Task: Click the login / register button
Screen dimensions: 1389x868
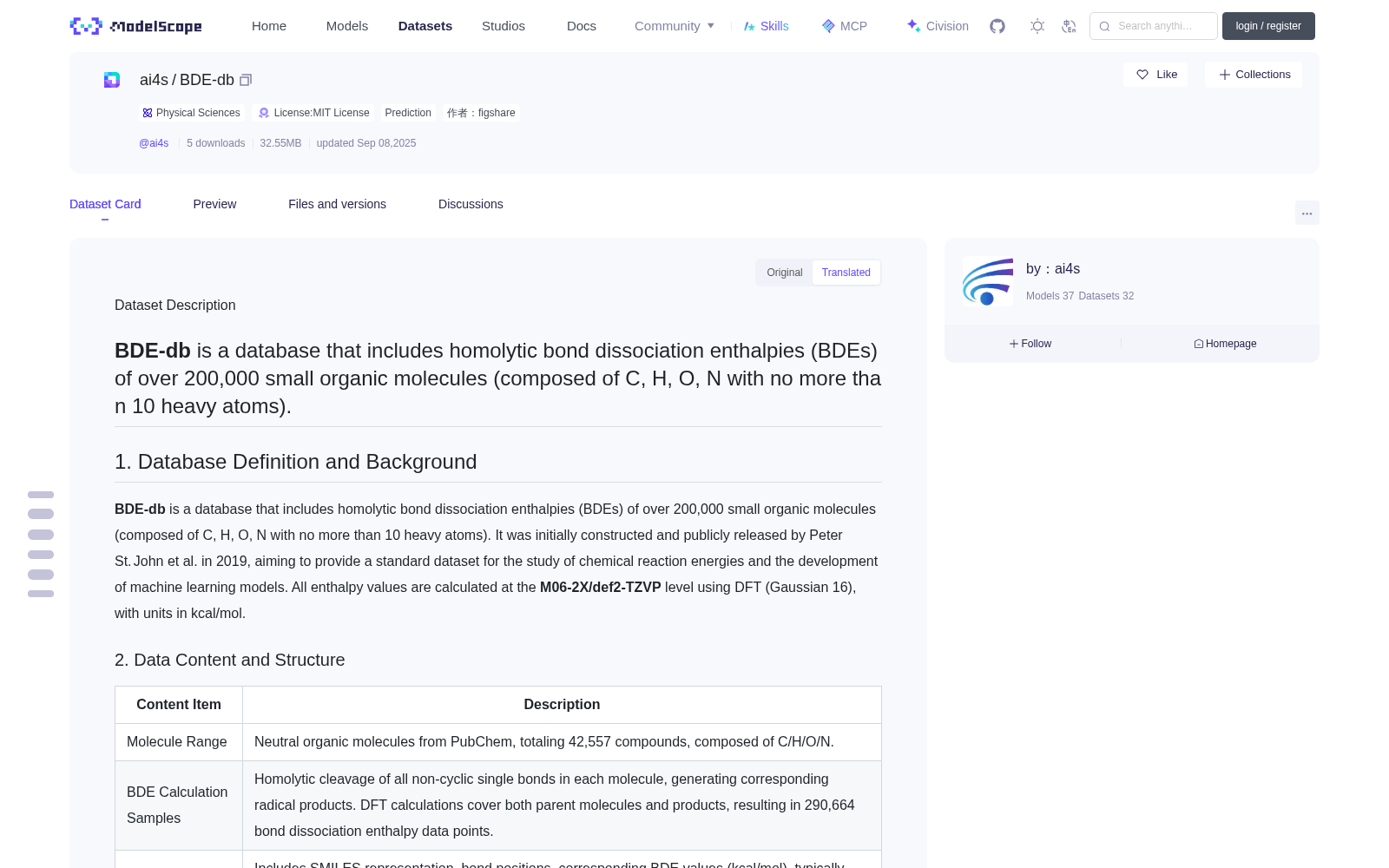Action: 1268,26
